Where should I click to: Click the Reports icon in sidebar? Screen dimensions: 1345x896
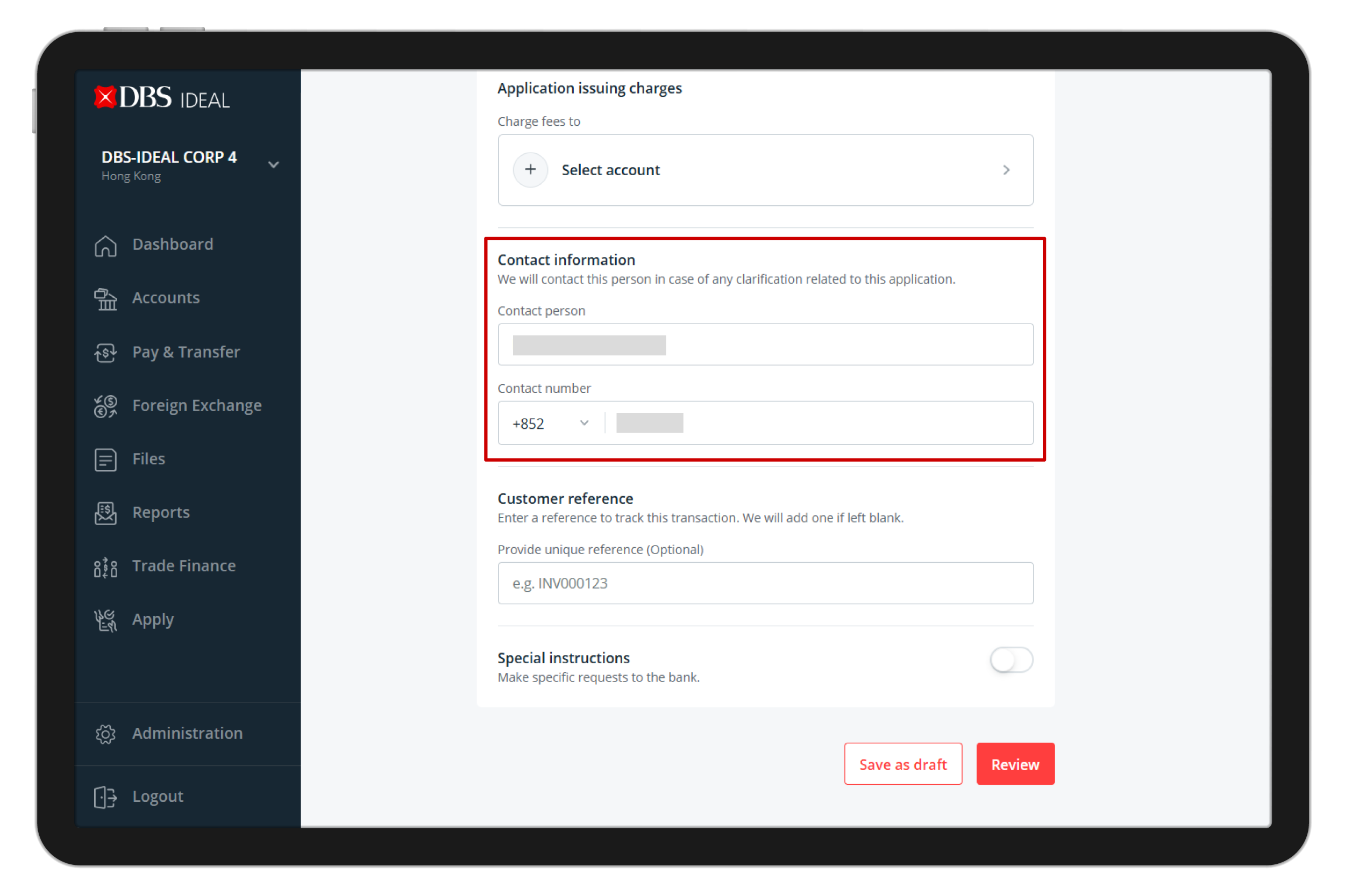pyautogui.click(x=105, y=513)
